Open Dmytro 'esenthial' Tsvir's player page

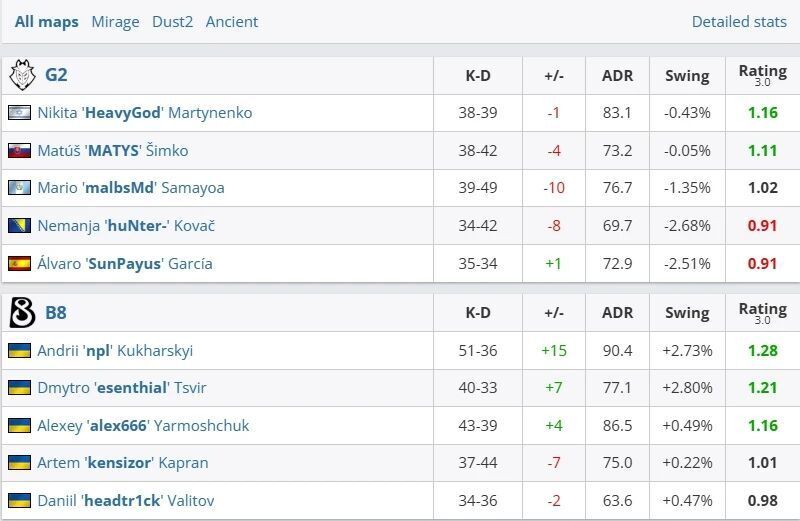point(122,388)
